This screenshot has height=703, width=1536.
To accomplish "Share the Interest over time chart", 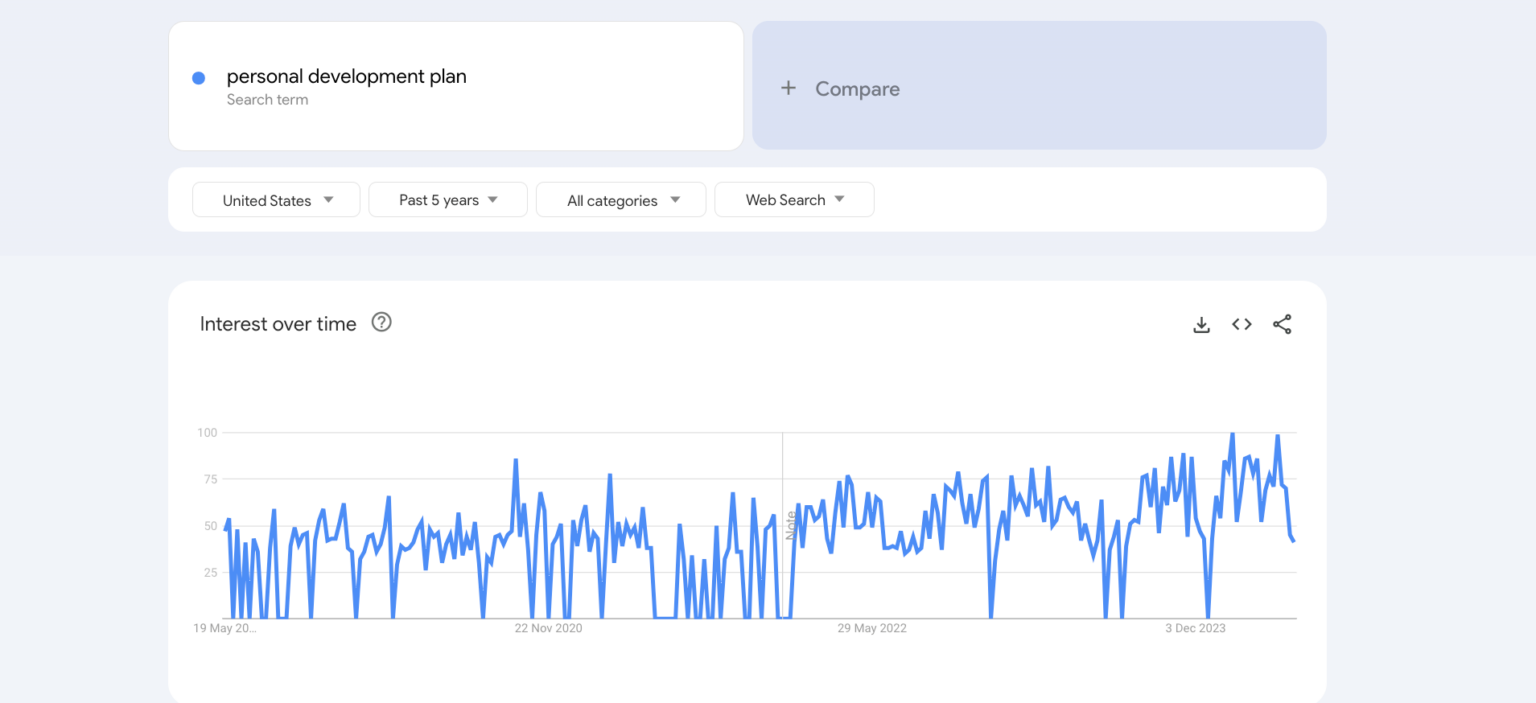I will (x=1282, y=324).
